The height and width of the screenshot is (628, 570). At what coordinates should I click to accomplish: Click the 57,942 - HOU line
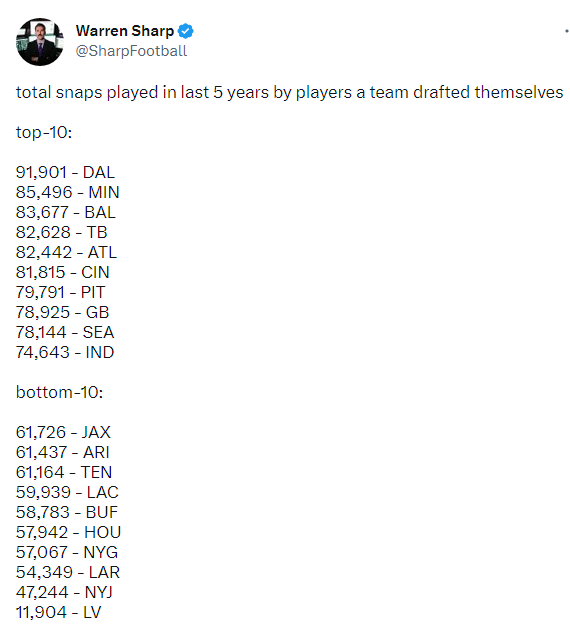pyautogui.click(x=68, y=533)
